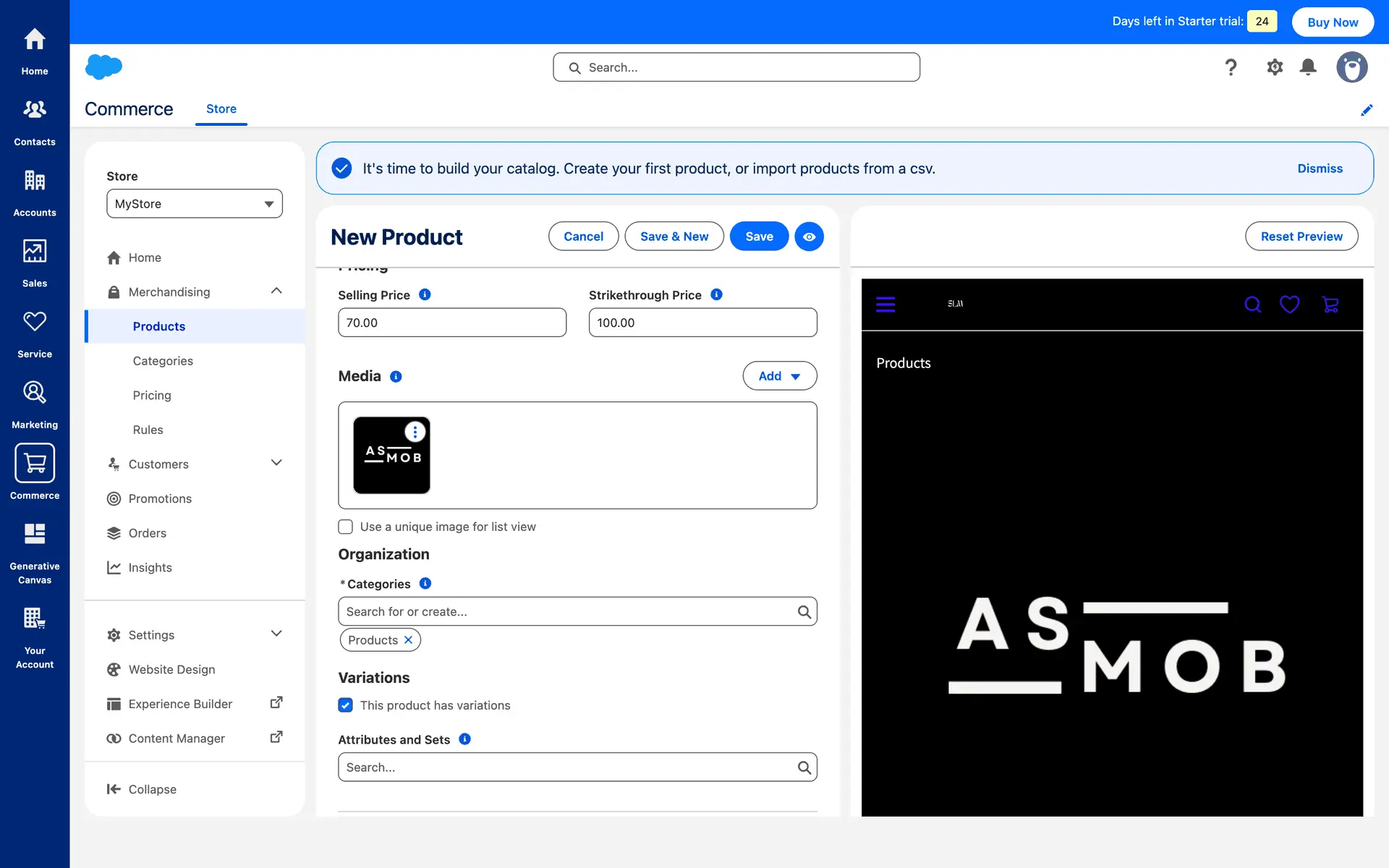Click the Save & New button
Image resolution: width=1389 pixels, height=868 pixels.
(x=674, y=237)
